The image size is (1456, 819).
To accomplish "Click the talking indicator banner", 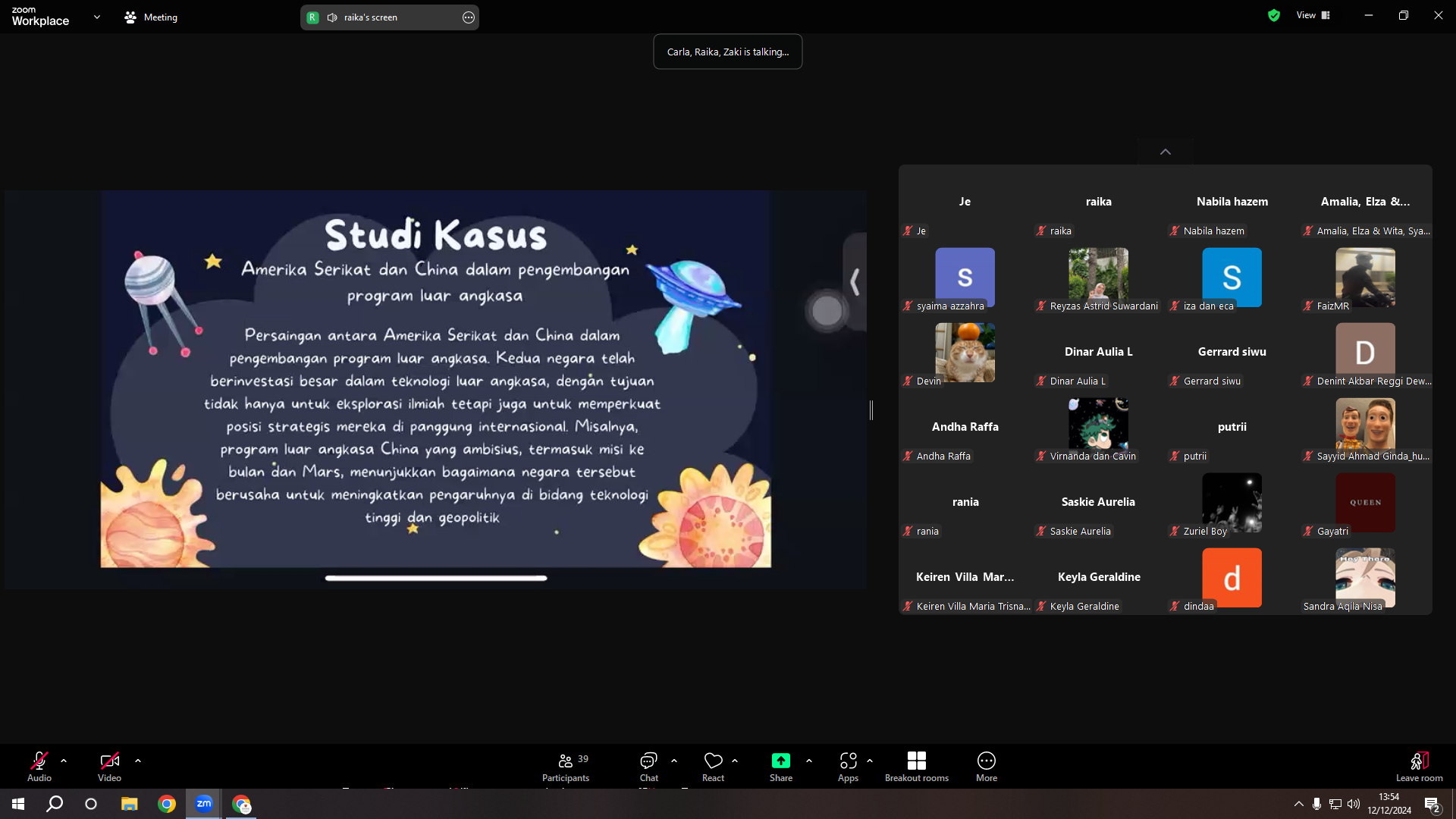I will (x=727, y=52).
